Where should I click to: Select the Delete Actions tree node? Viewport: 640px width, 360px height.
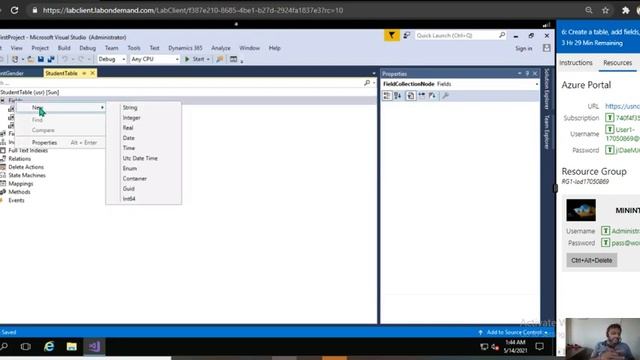click(26, 167)
